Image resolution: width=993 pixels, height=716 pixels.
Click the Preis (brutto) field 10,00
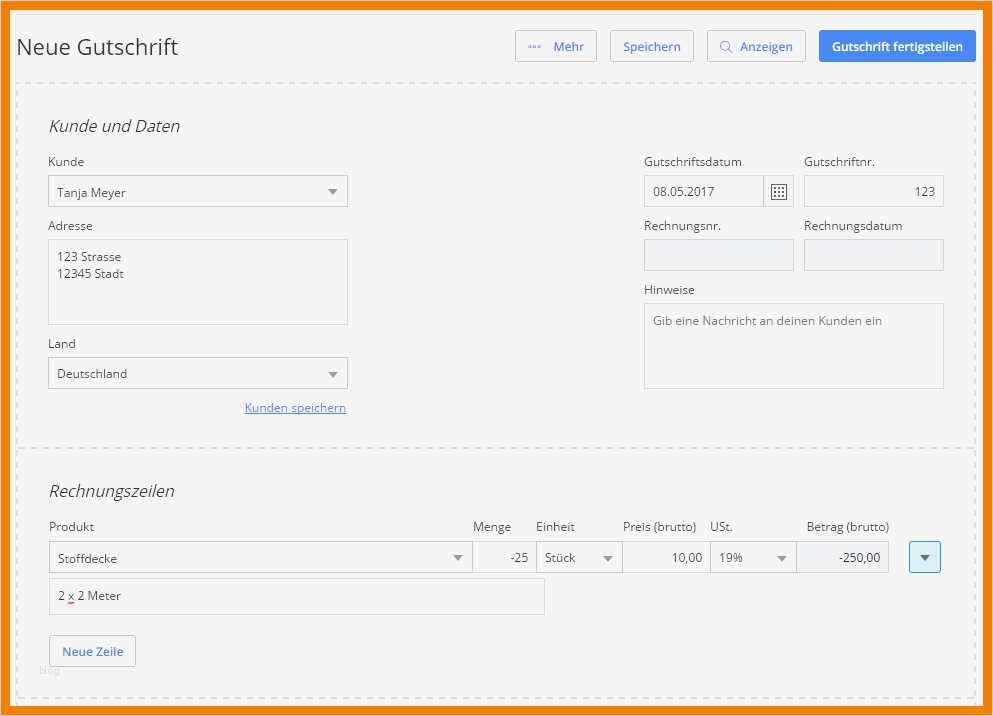pos(665,558)
